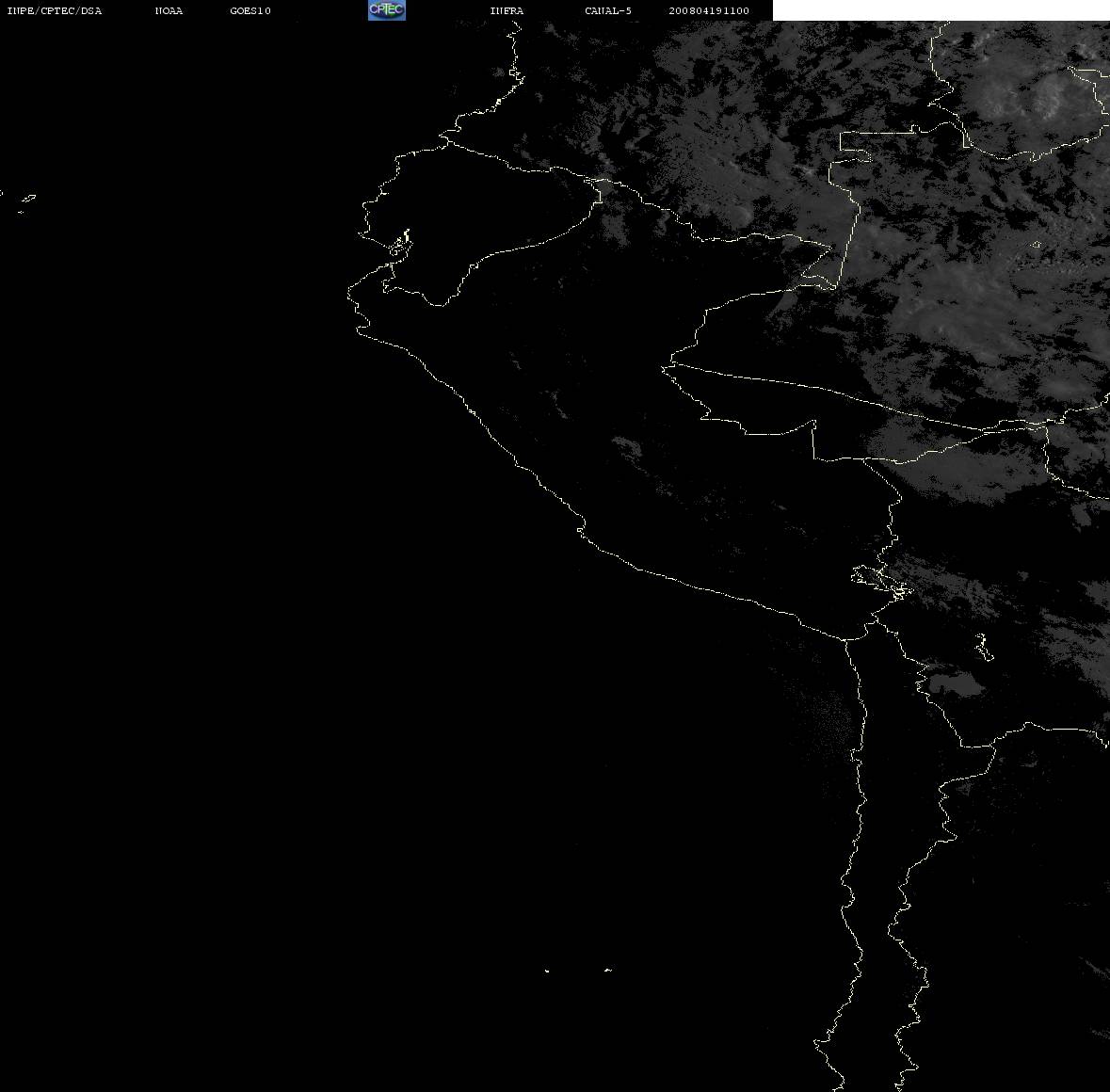Screen dimensions: 1110x1092
Task: Click the Lake Poopó outline in Bolivia
Action: coord(984,648)
